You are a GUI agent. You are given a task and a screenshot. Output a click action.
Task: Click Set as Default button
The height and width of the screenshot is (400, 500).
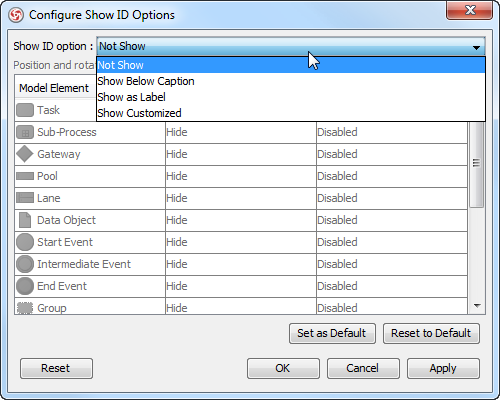pyautogui.click(x=332, y=333)
